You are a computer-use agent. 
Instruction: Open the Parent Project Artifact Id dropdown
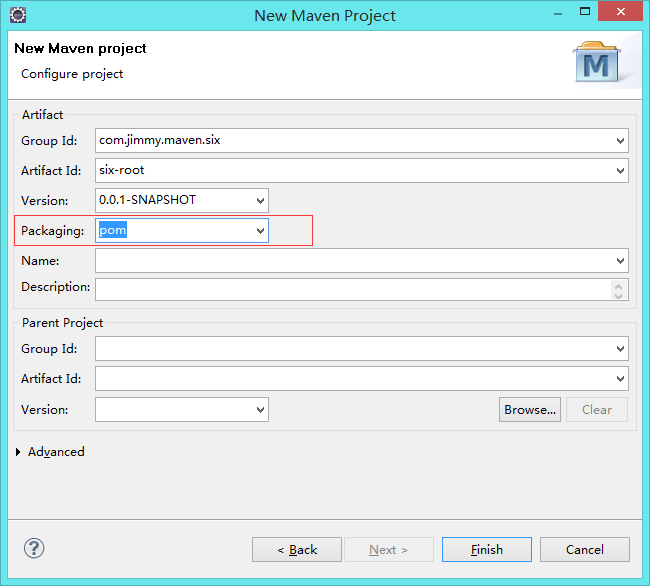click(620, 378)
